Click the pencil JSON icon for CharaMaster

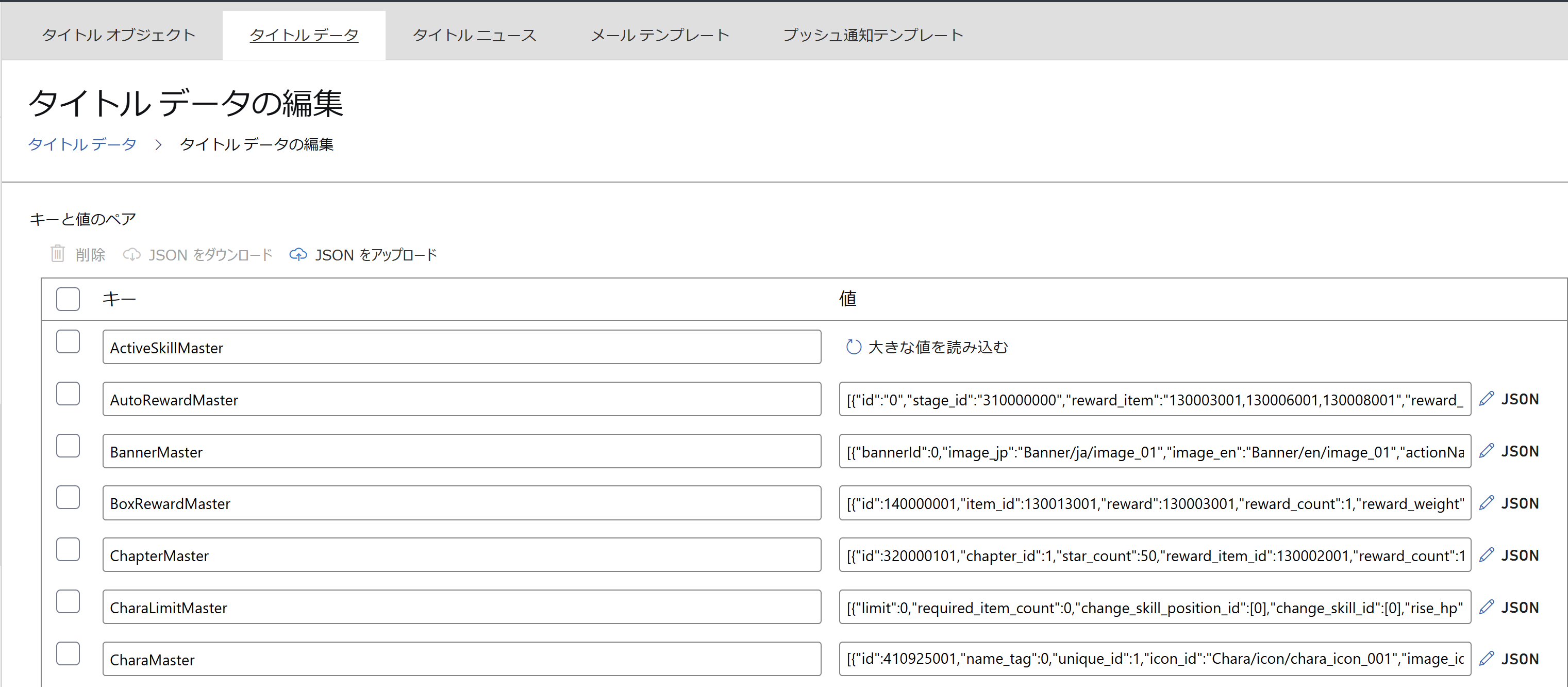pyautogui.click(x=1487, y=659)
